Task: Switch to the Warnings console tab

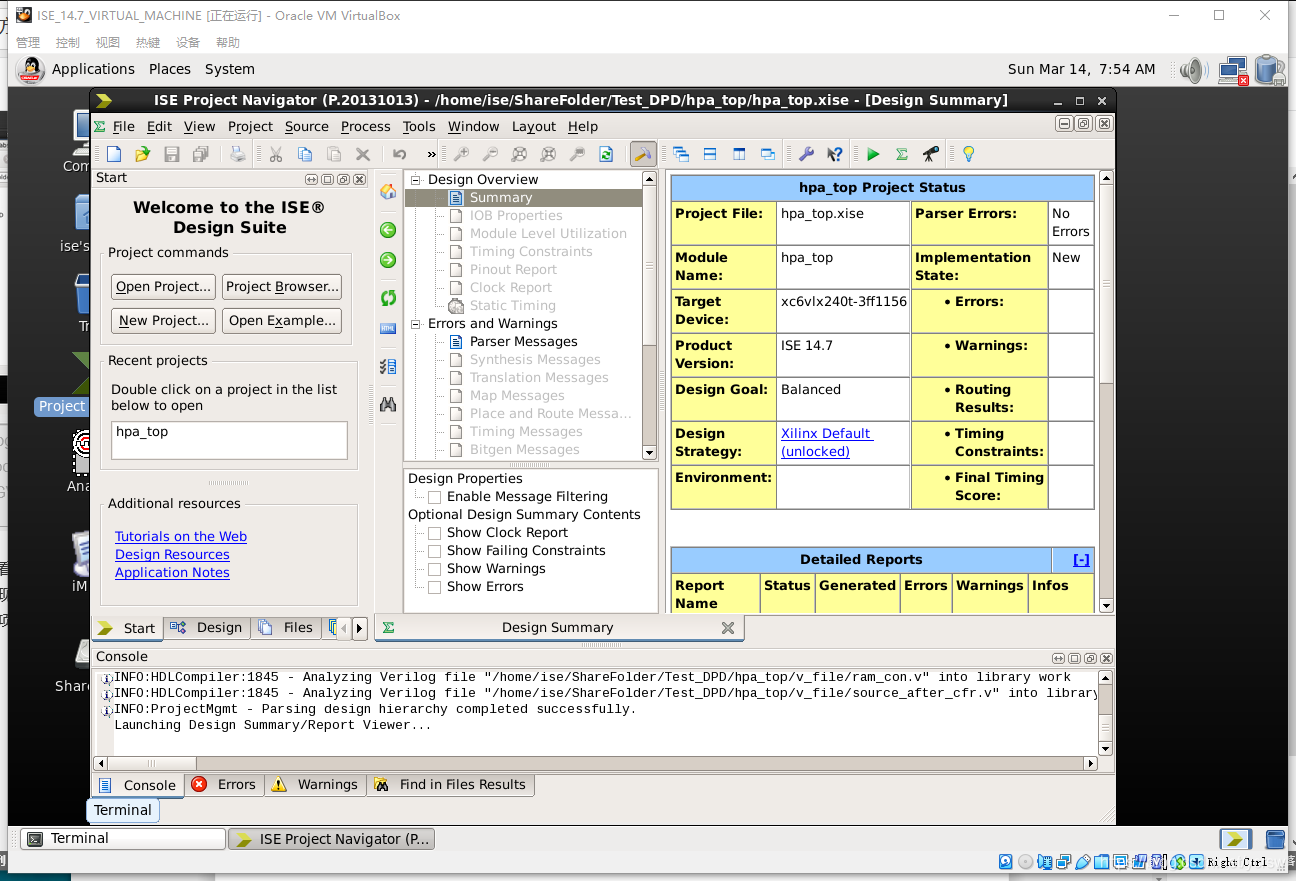Action: [x=315, y=785]
